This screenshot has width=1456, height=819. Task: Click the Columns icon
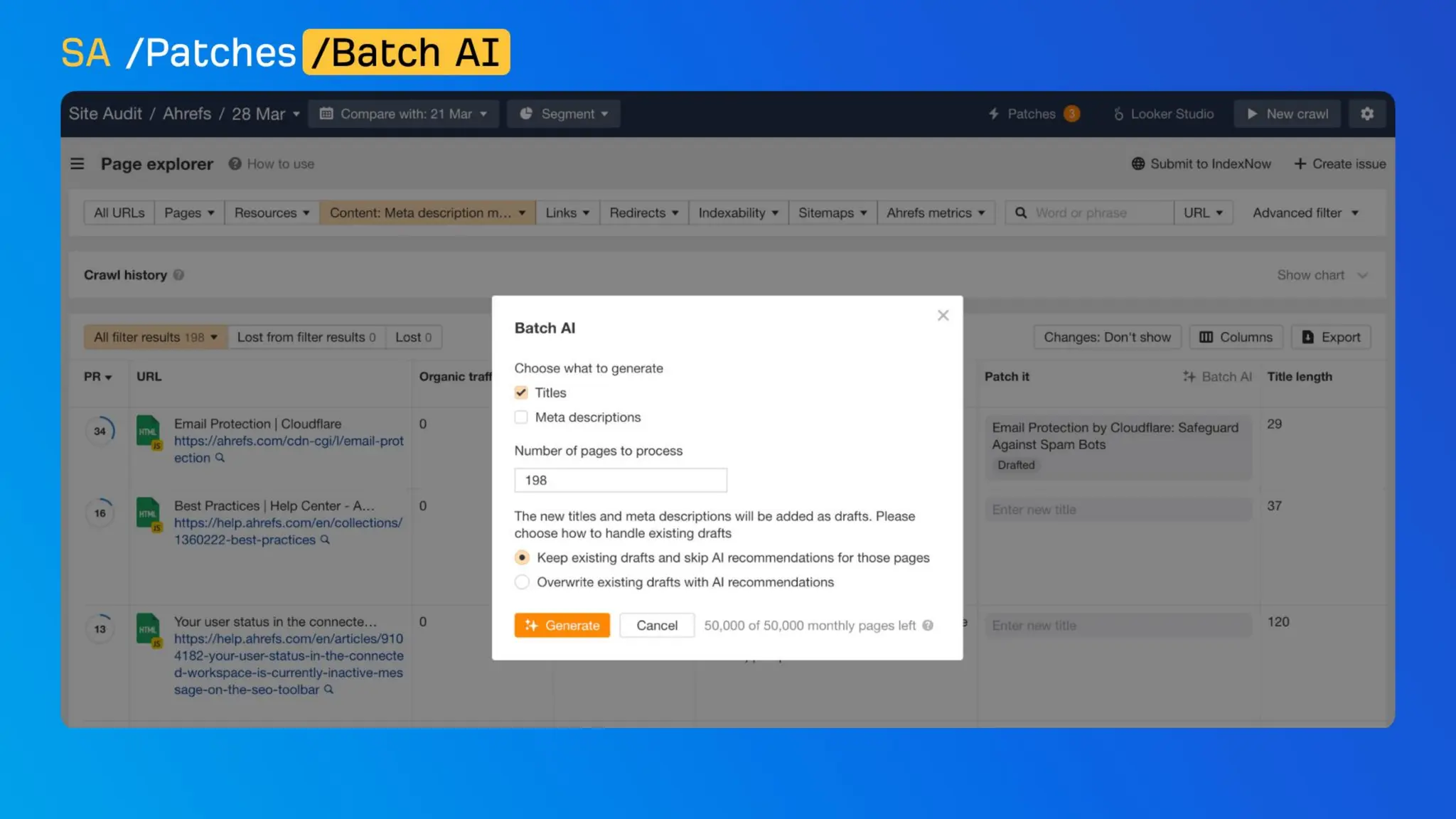[1206, 337]
